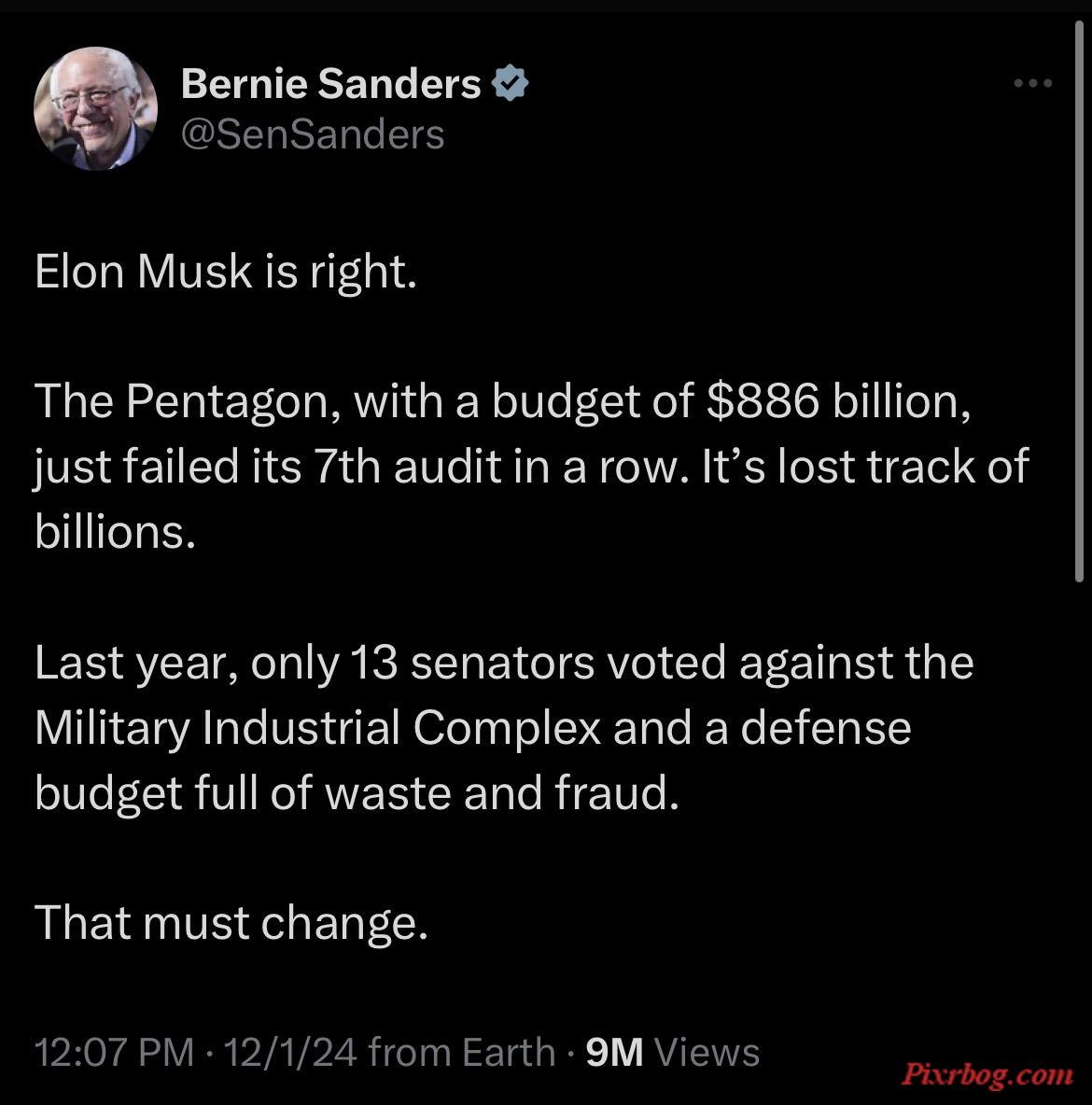Image resolution: width=1092 pixels, height=1105 pixels.
Task: Click the "waste and fraud" phrase
Action: coord(501,792)
